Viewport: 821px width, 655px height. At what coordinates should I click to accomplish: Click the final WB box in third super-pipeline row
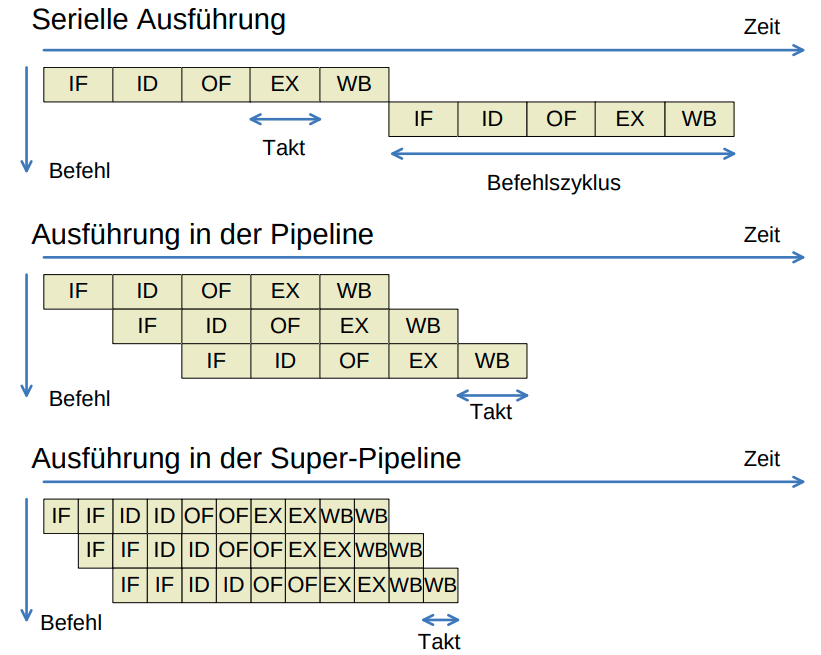[440, 584]
